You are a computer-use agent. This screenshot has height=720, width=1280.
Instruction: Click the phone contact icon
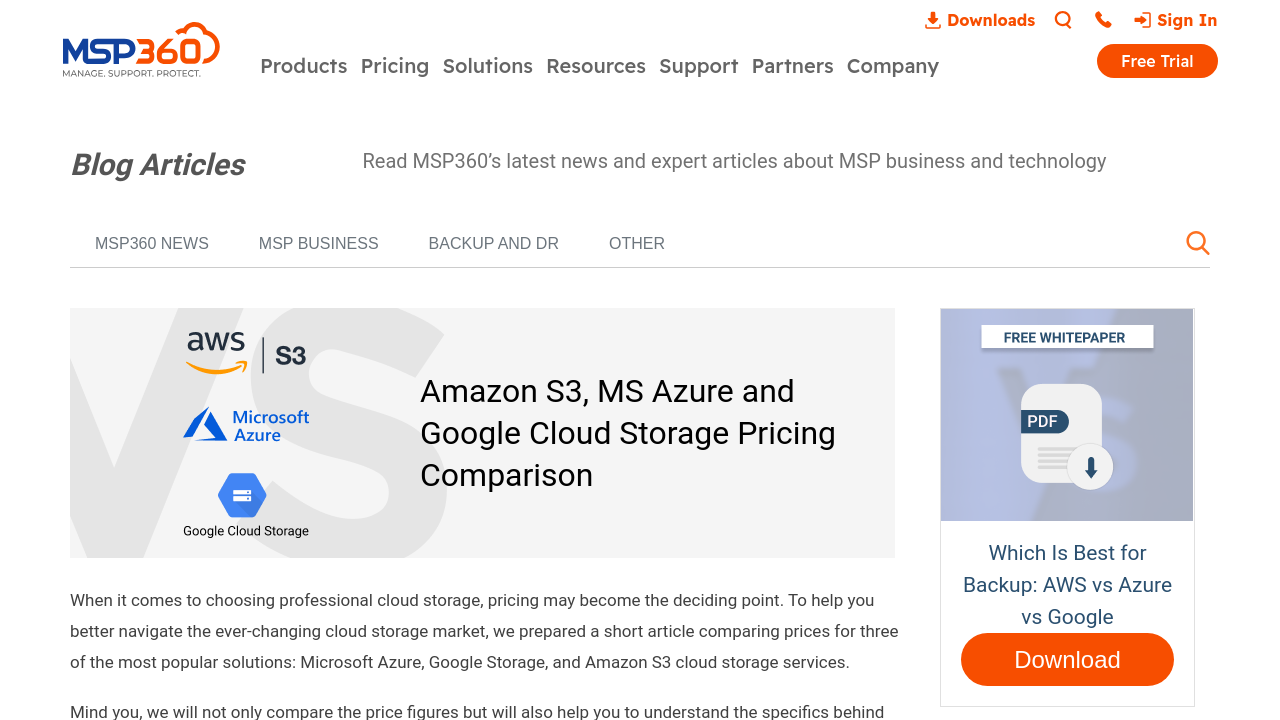pos(1103,20)
